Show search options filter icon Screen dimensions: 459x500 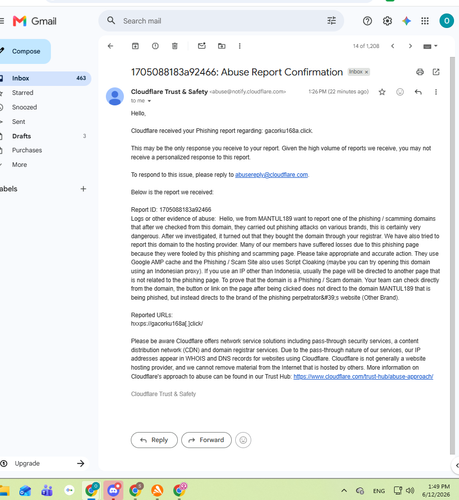pos(331,21)
